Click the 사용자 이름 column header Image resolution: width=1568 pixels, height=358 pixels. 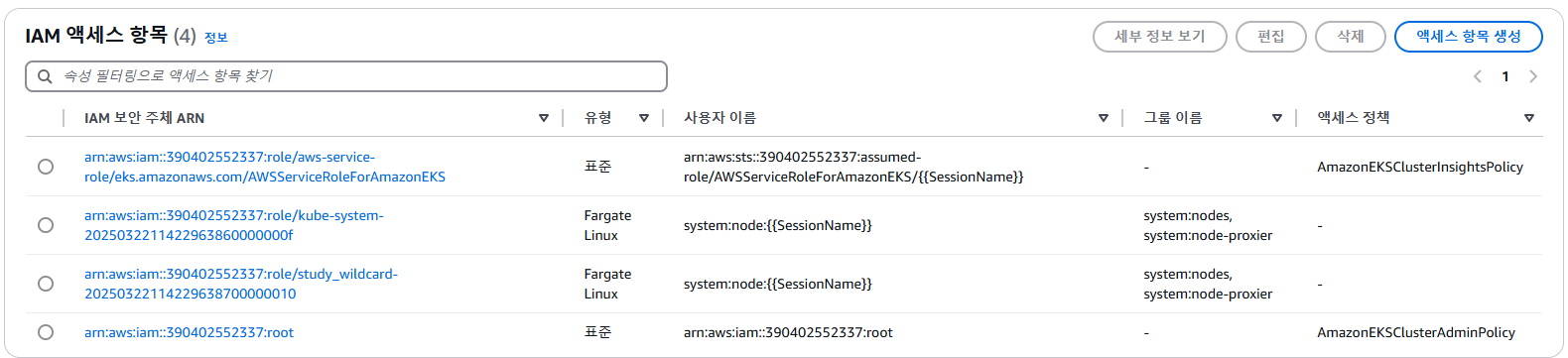tap(719, 118)
